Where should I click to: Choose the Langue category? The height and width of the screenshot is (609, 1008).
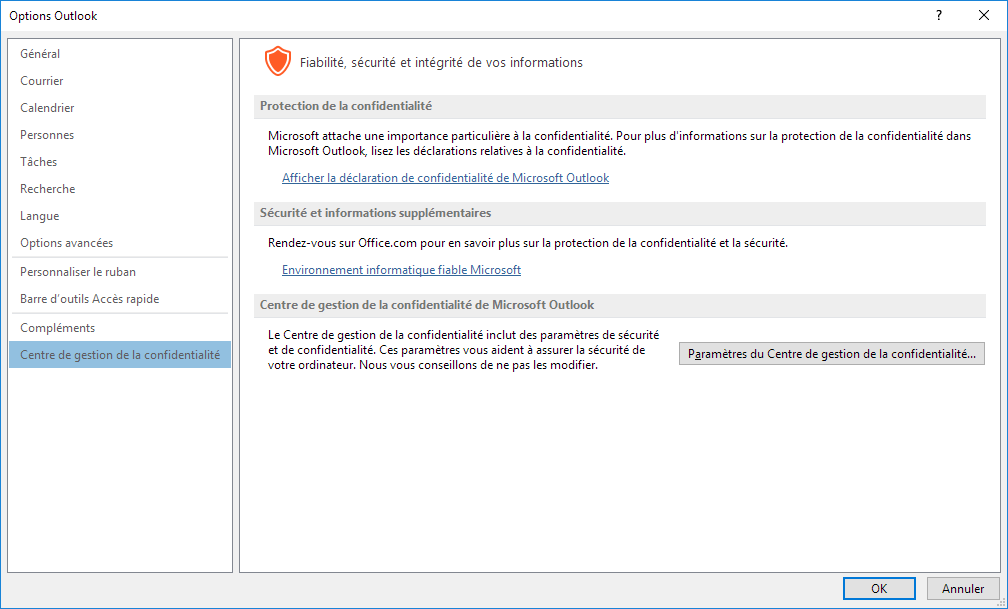[120, 216]
